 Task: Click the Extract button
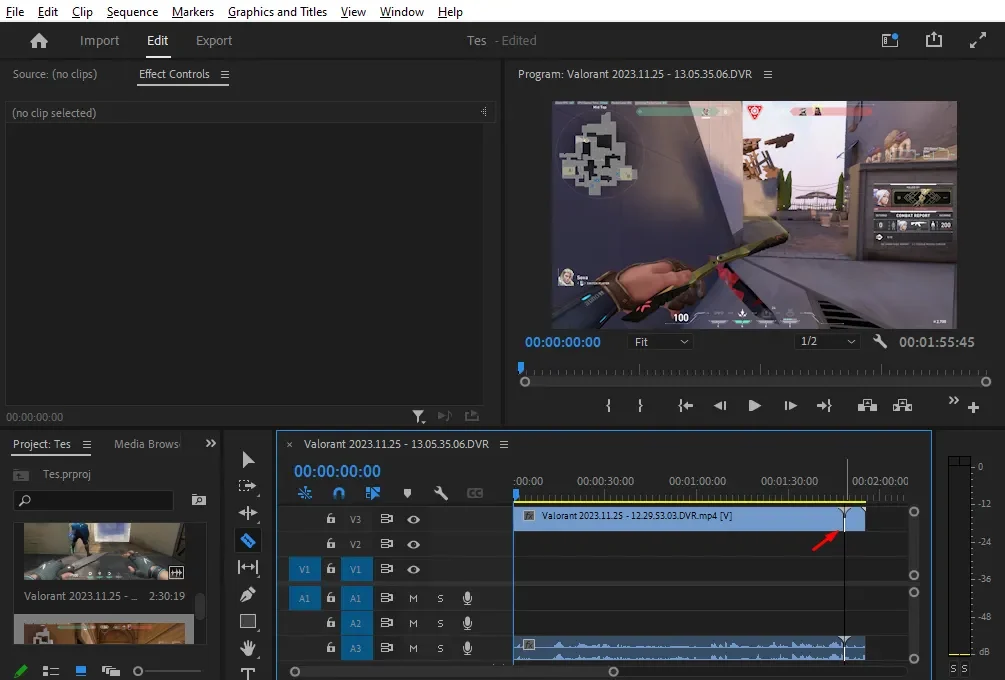(x=902, y=406)
